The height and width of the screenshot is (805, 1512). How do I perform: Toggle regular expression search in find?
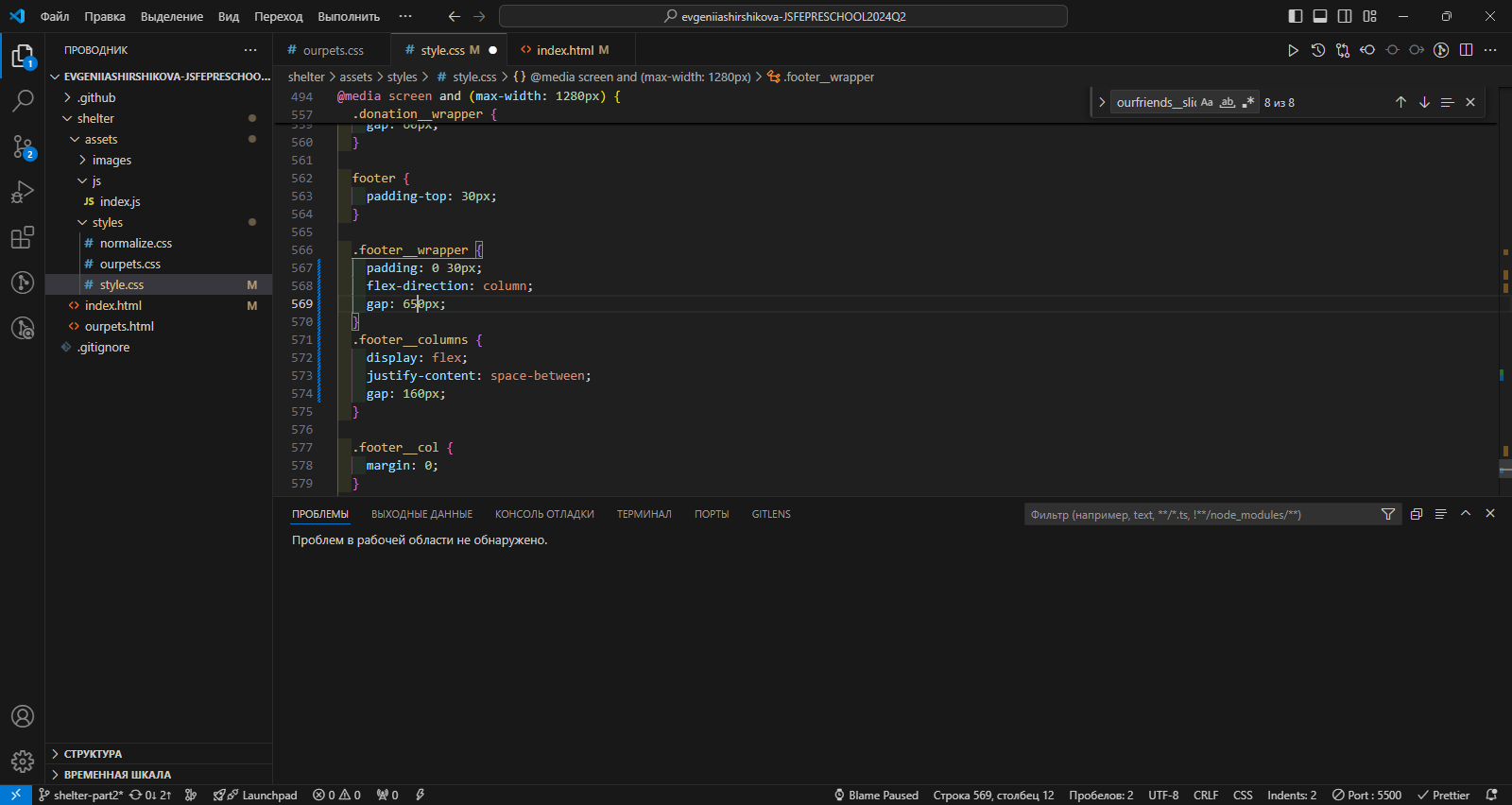point(1248,102)
